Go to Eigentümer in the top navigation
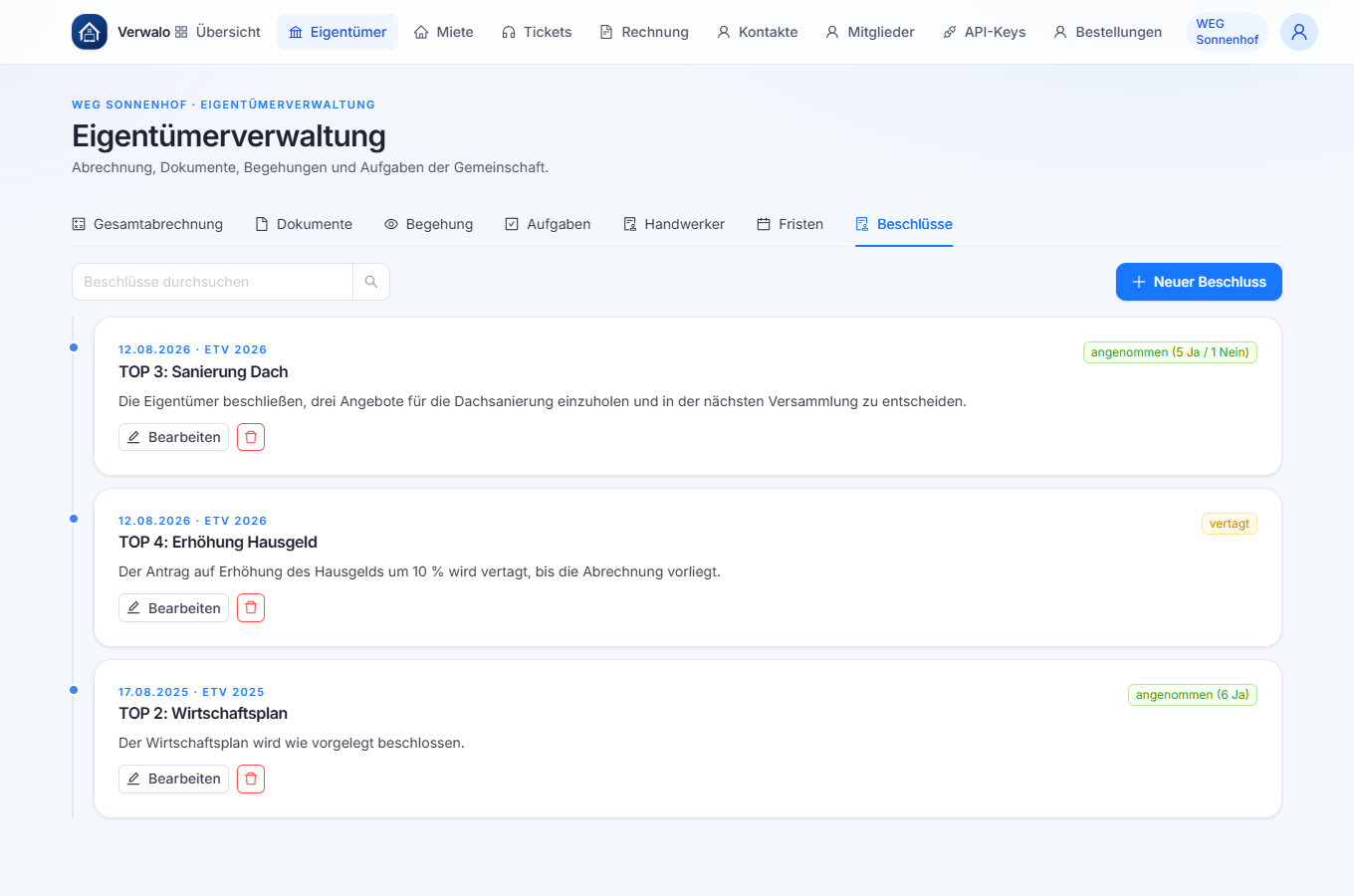Screen dimensions: 1354x896 338,32
